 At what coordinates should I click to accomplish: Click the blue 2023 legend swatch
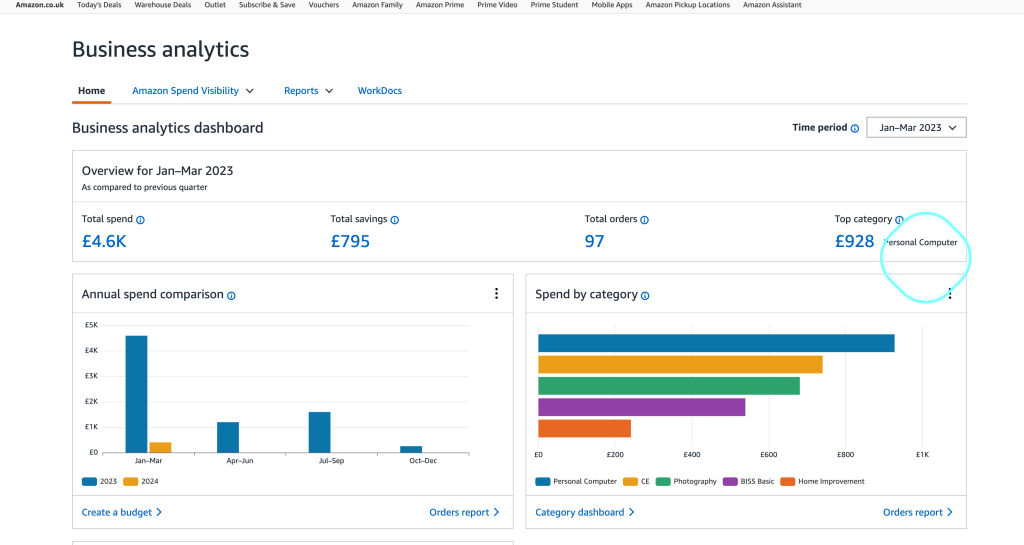[89, 482]
